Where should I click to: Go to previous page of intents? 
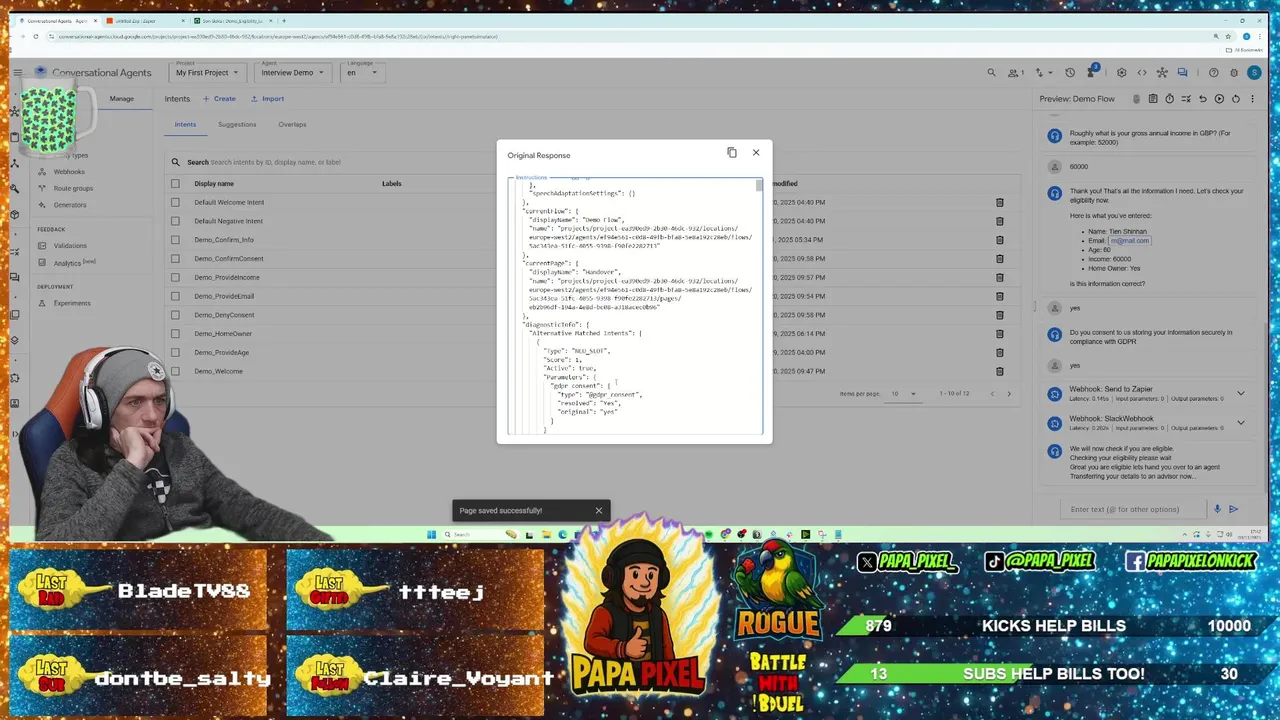tap(992, 394)
